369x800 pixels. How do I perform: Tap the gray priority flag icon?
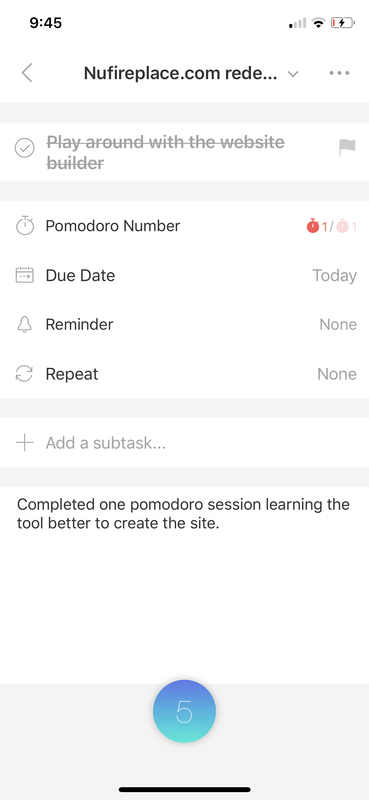(x=347, y=148)
